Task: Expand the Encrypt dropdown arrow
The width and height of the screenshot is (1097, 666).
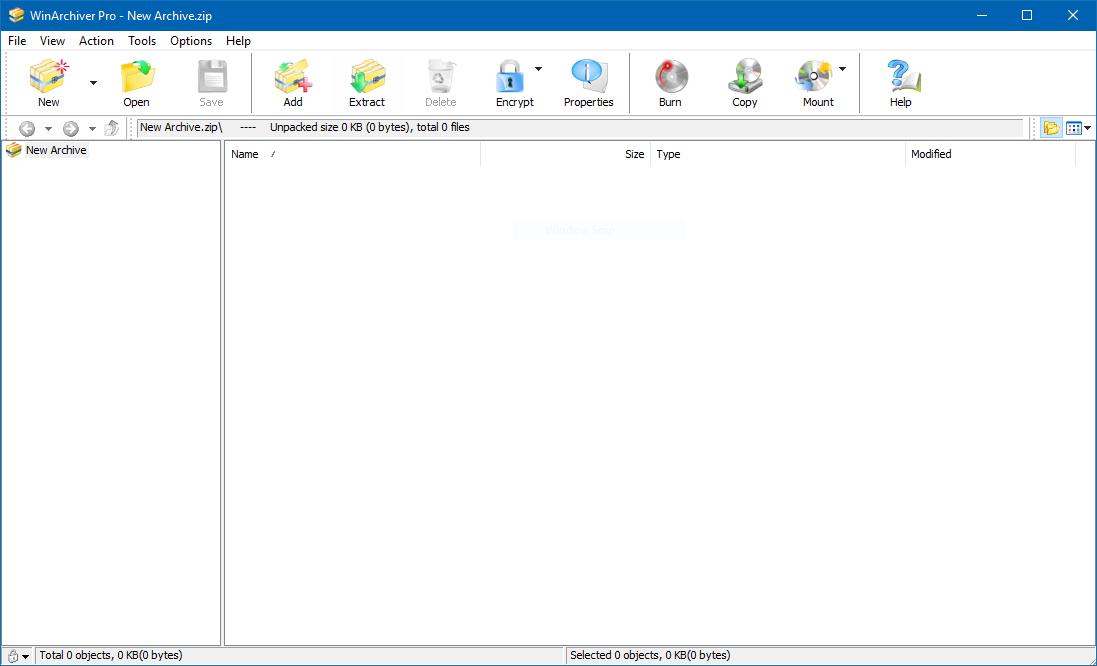Action: coord(538,69)
